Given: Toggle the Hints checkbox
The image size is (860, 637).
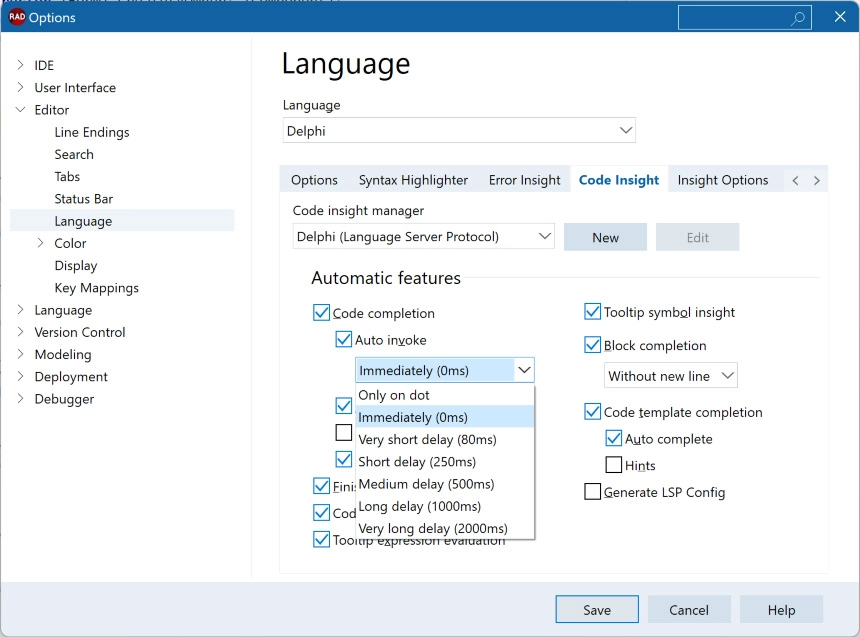Looking at the screenshot, I should click(x=614, y=465).
